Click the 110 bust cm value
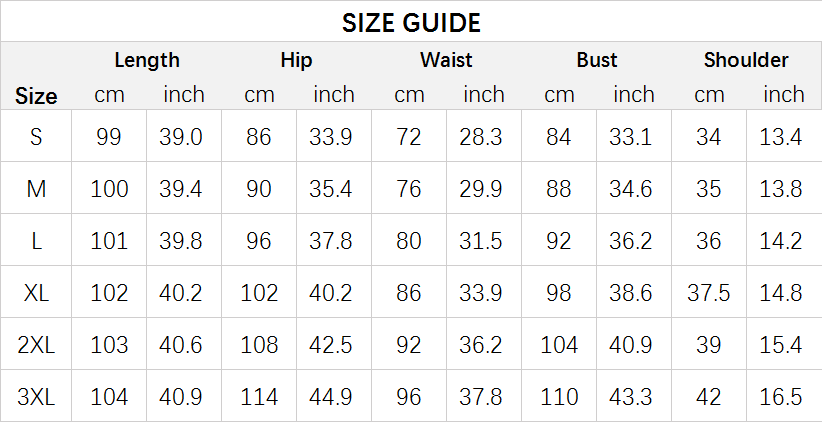The image size is (823, 423). [x=559, y=397]
